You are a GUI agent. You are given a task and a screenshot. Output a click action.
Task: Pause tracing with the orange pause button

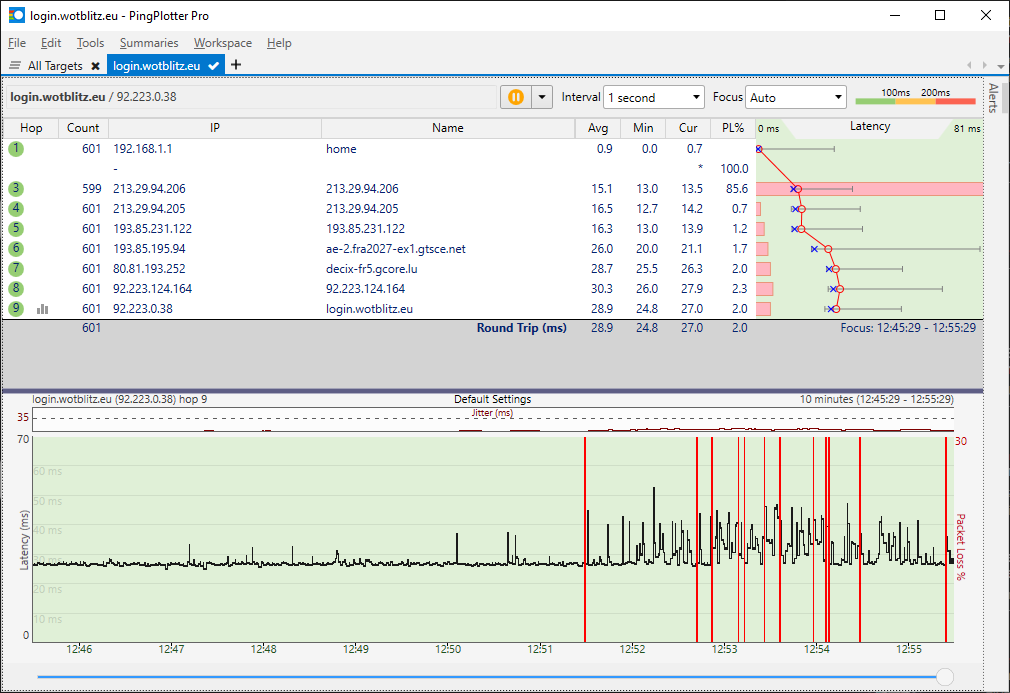pyautogui.click(x=515, y=97)
